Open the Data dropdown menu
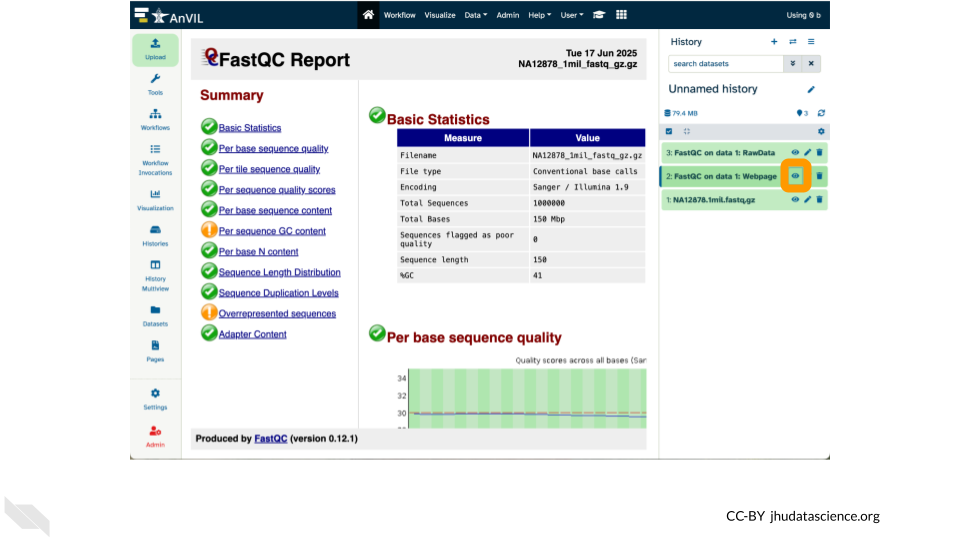 click(476, 15)
